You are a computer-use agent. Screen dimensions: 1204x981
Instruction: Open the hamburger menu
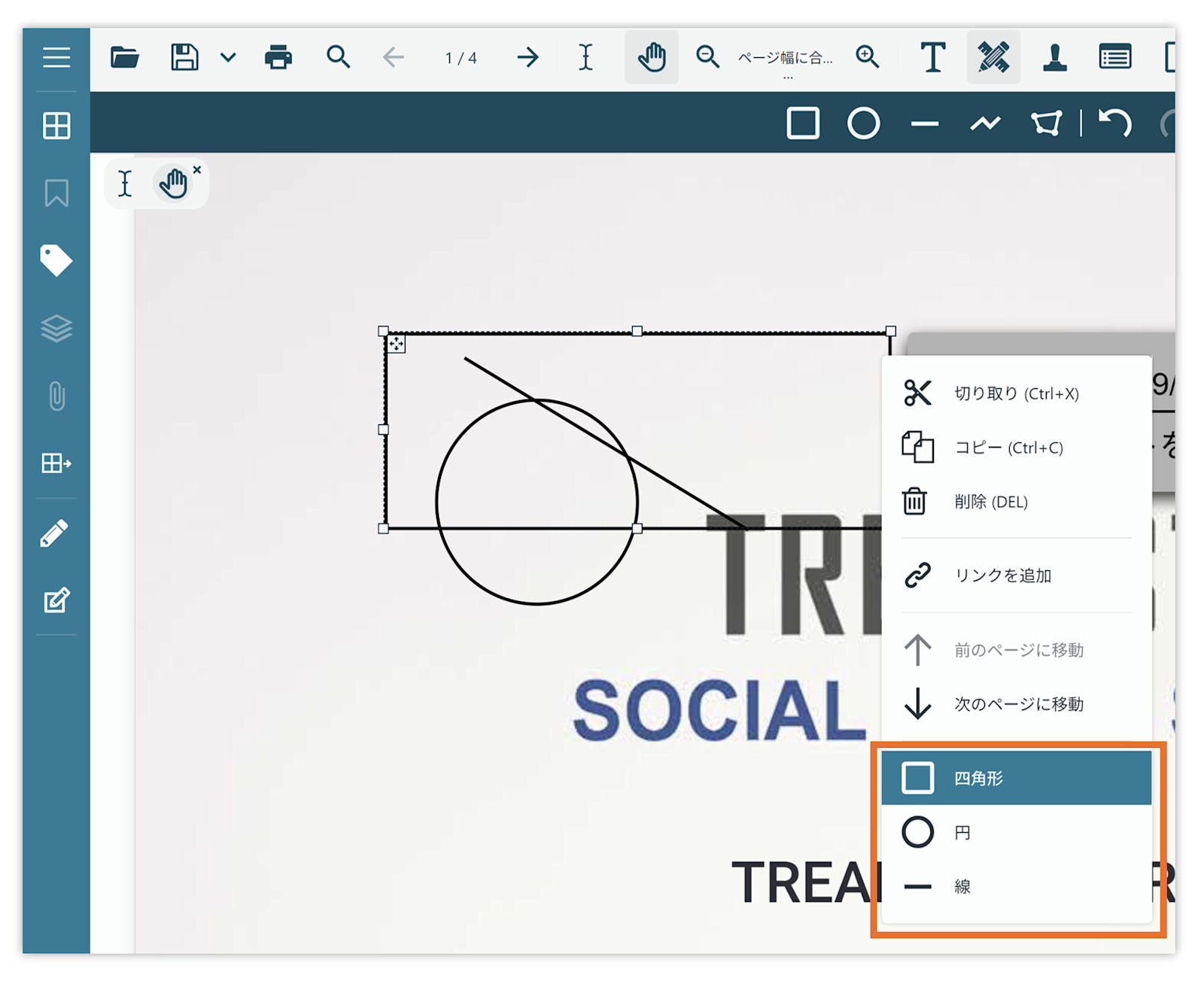56,57
